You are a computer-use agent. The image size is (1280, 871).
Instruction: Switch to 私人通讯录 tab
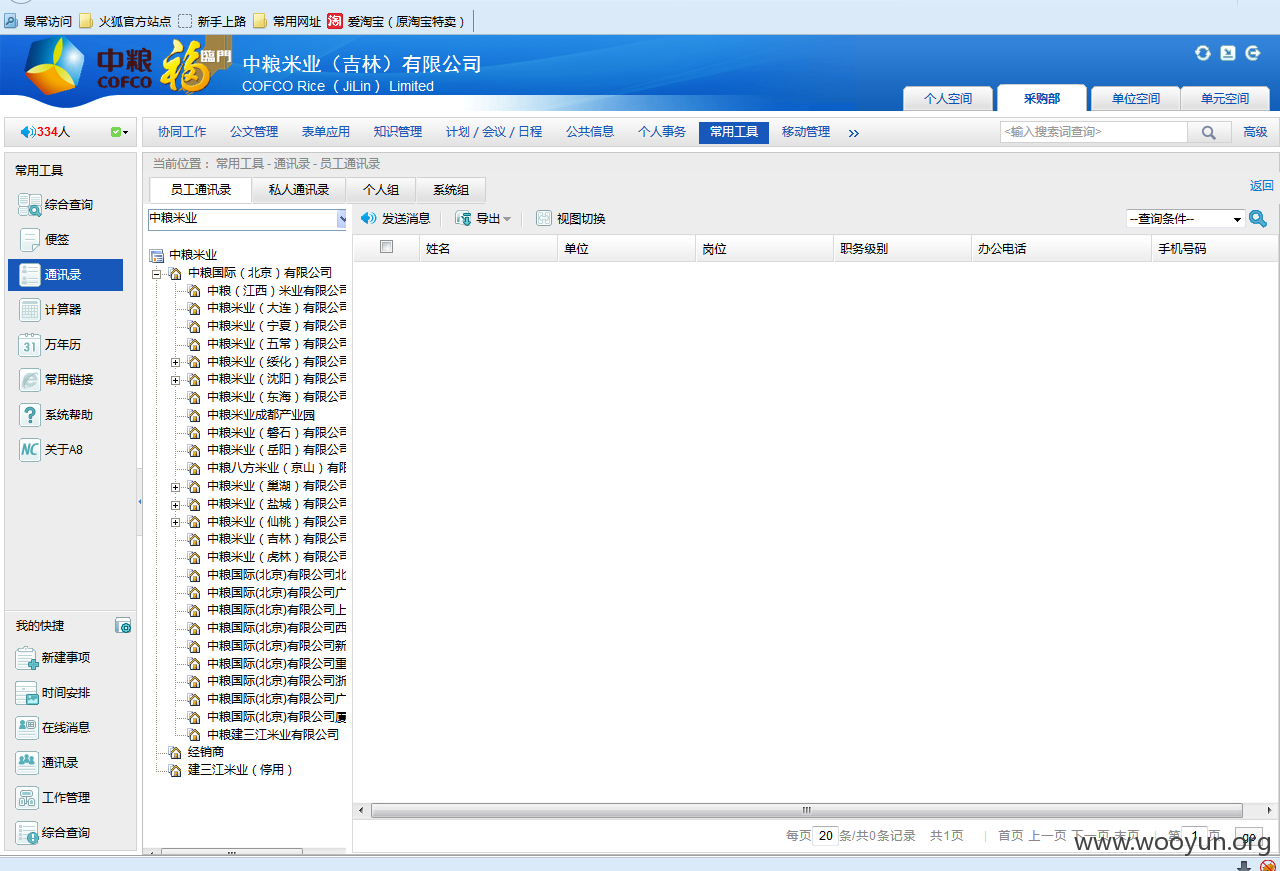tap(299, 190)
